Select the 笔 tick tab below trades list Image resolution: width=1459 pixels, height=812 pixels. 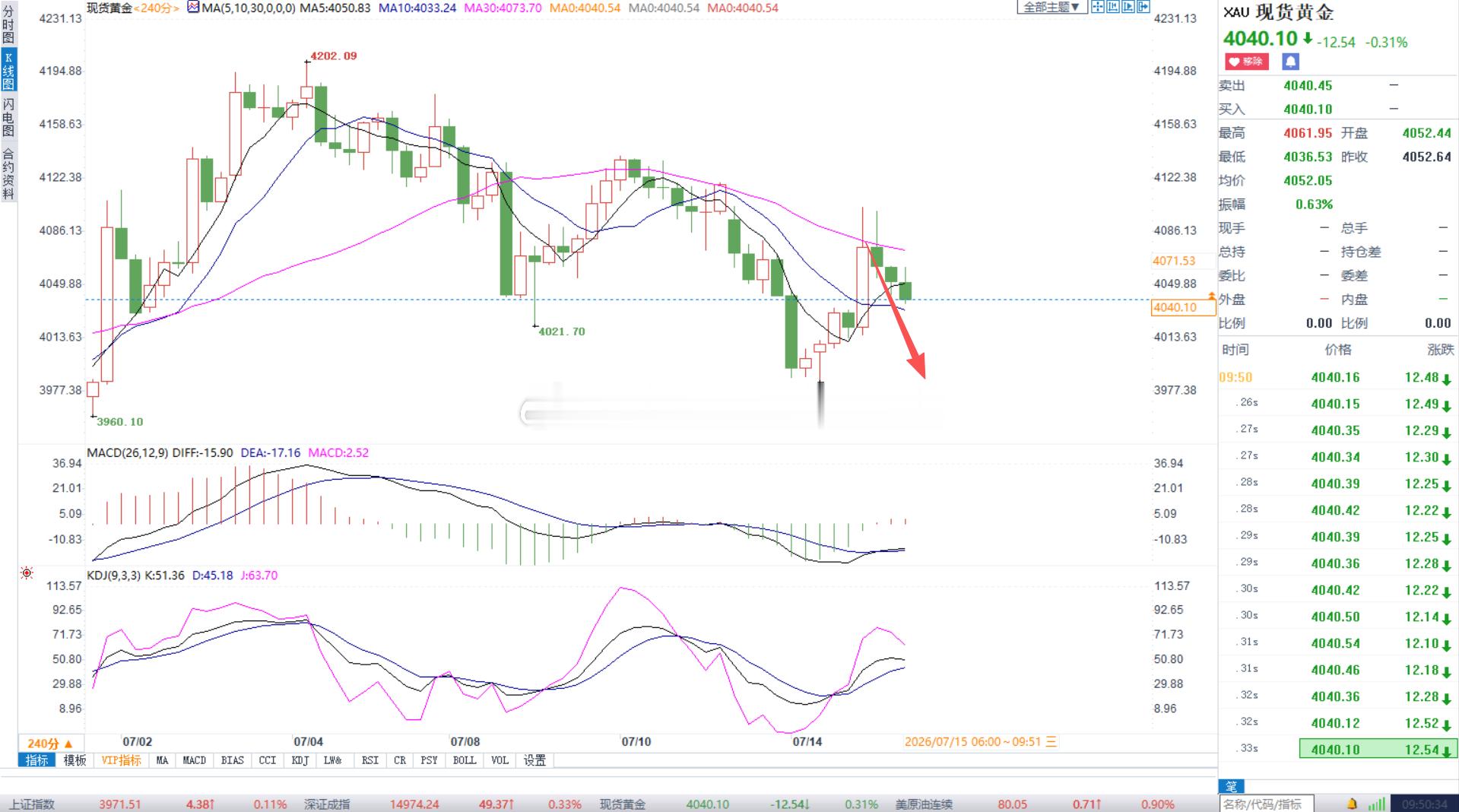1231,786
